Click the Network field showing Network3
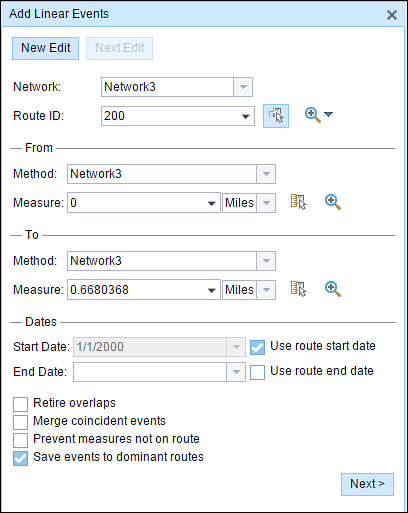Screen dimensions: 408x513 click(167, 87)
